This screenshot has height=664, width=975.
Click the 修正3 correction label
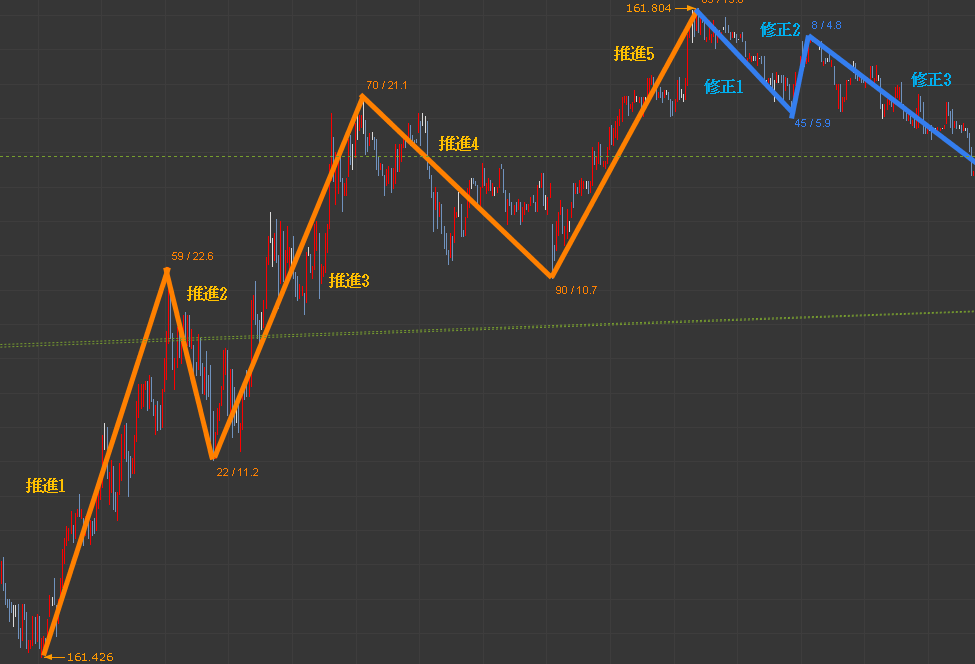(x=931, y=80)
